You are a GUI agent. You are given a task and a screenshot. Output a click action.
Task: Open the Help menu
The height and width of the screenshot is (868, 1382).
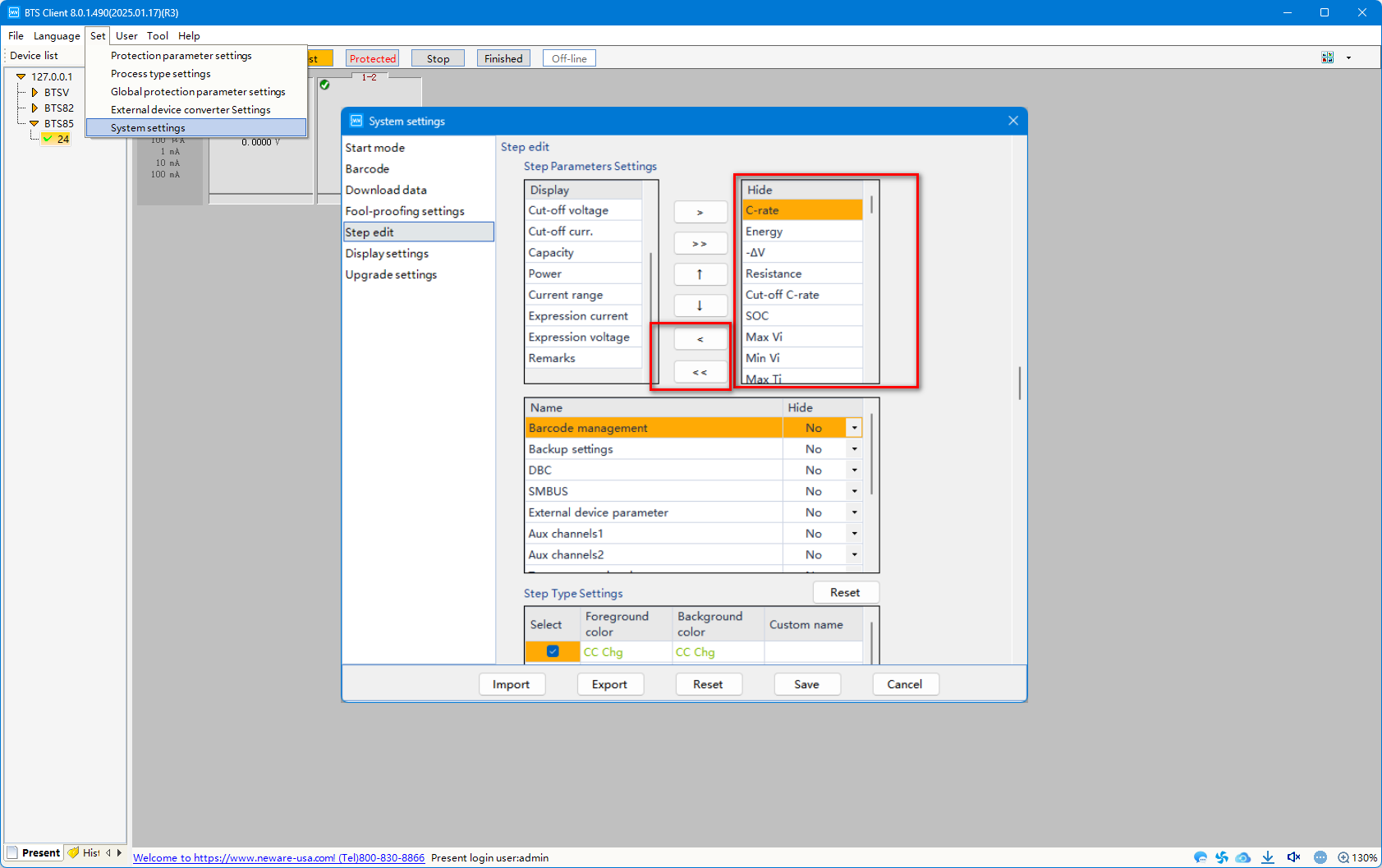coord(189,35)
